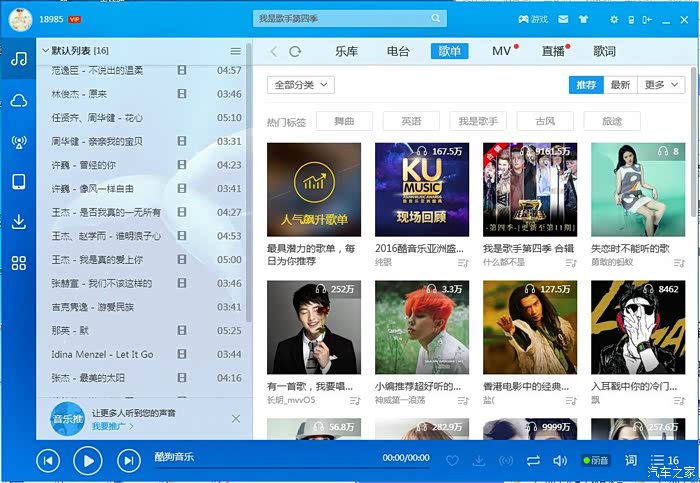Select the 歌单 tab
700x483 pixels.
(x=450, y=51)
